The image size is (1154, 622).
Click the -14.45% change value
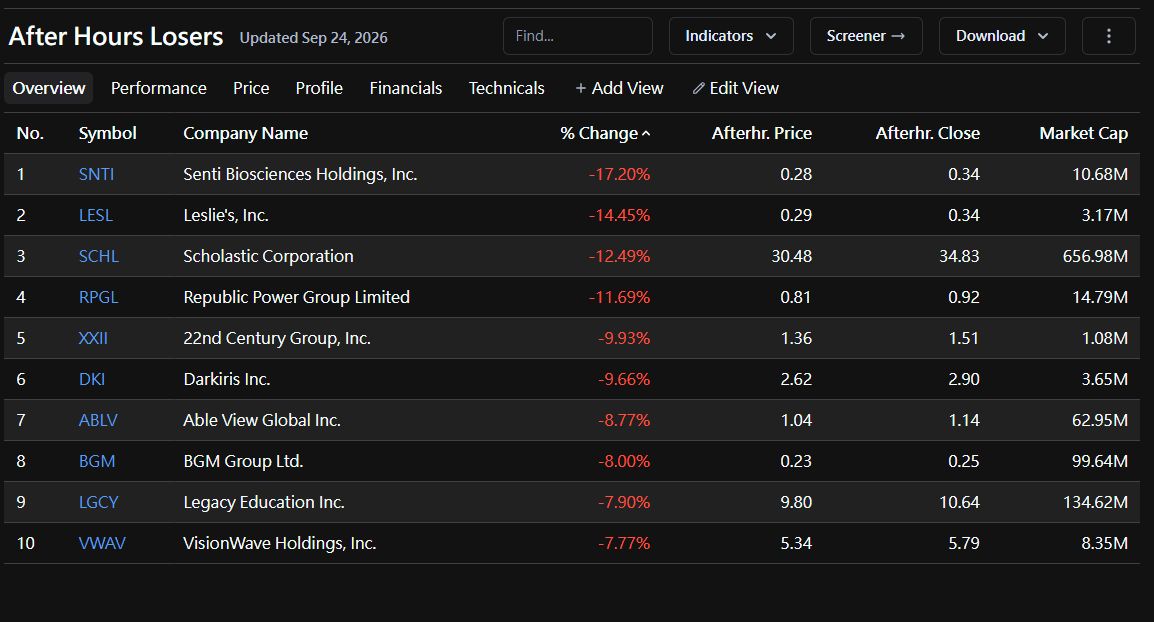pyautogui.click(x=620, y=216)
